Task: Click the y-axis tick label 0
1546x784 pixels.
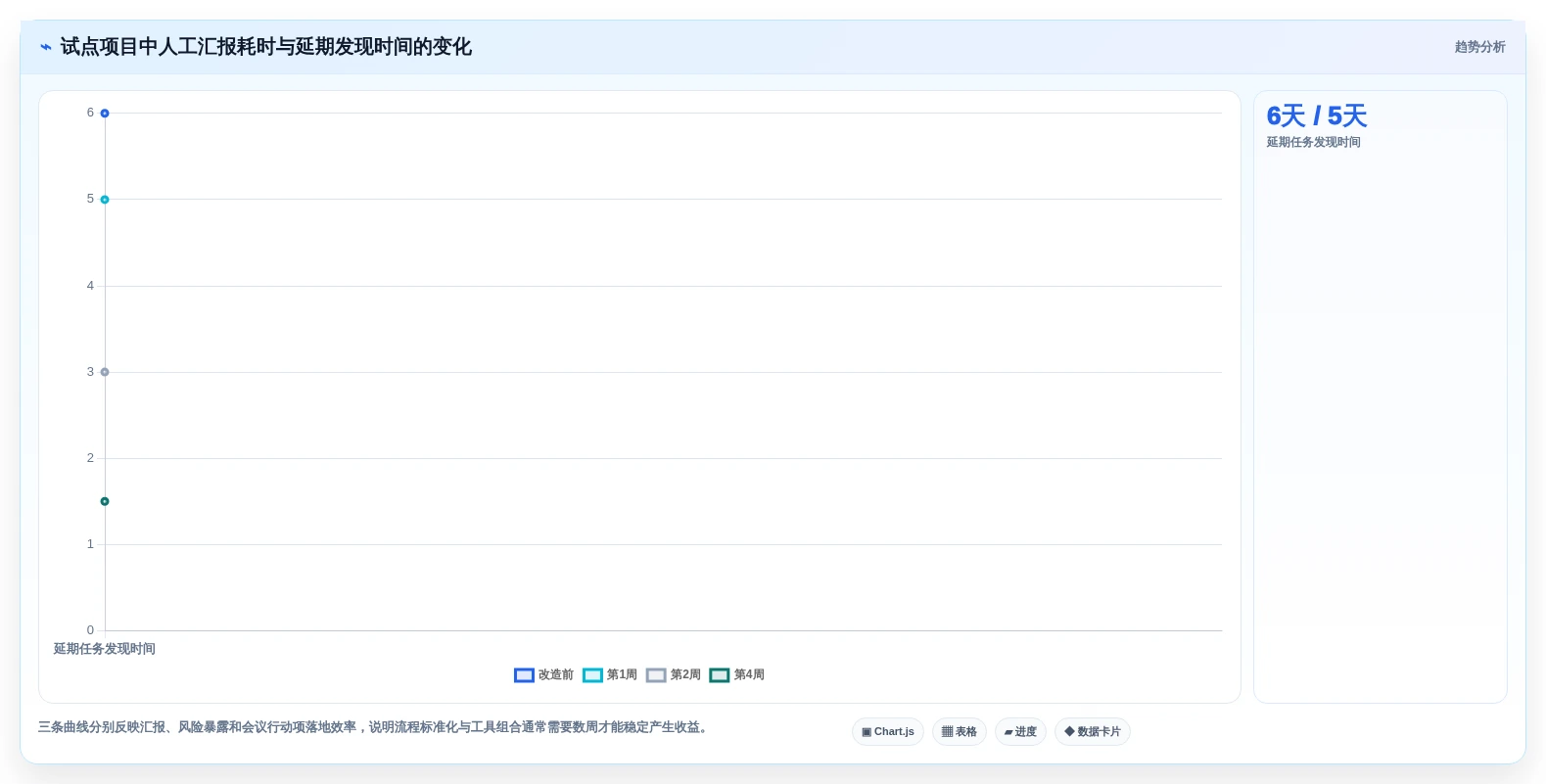Action: [x=90, y=630]
